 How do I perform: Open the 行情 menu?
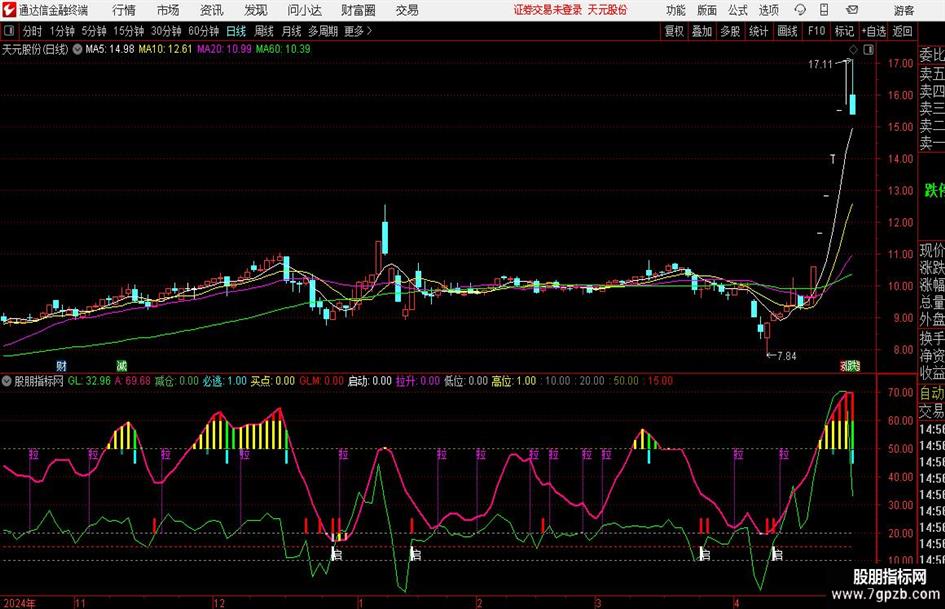pyautogui.click(x=124, y=10)
